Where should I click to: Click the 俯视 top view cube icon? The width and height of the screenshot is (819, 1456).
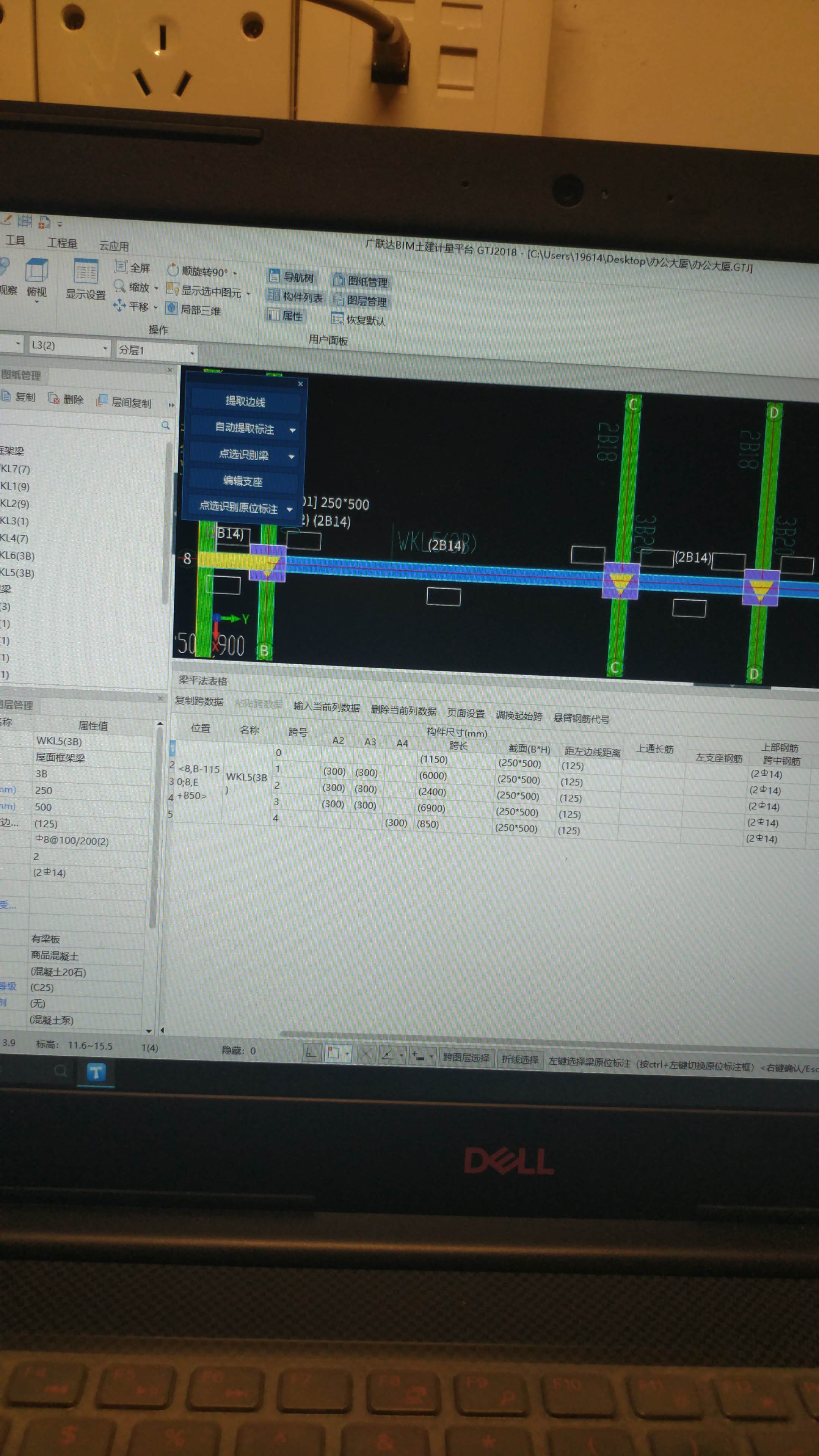36,271
